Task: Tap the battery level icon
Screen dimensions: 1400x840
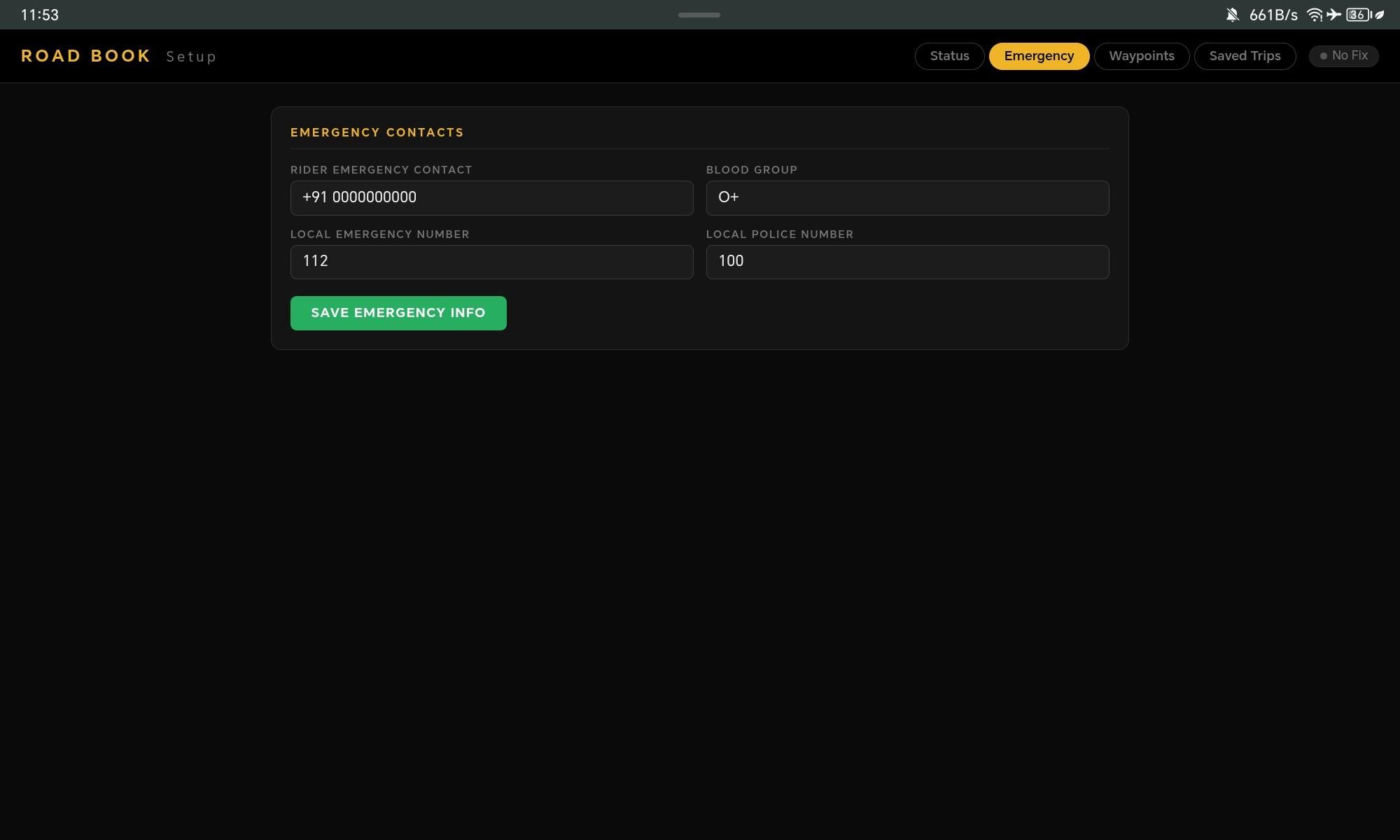Action: (x=1359, y=15)
